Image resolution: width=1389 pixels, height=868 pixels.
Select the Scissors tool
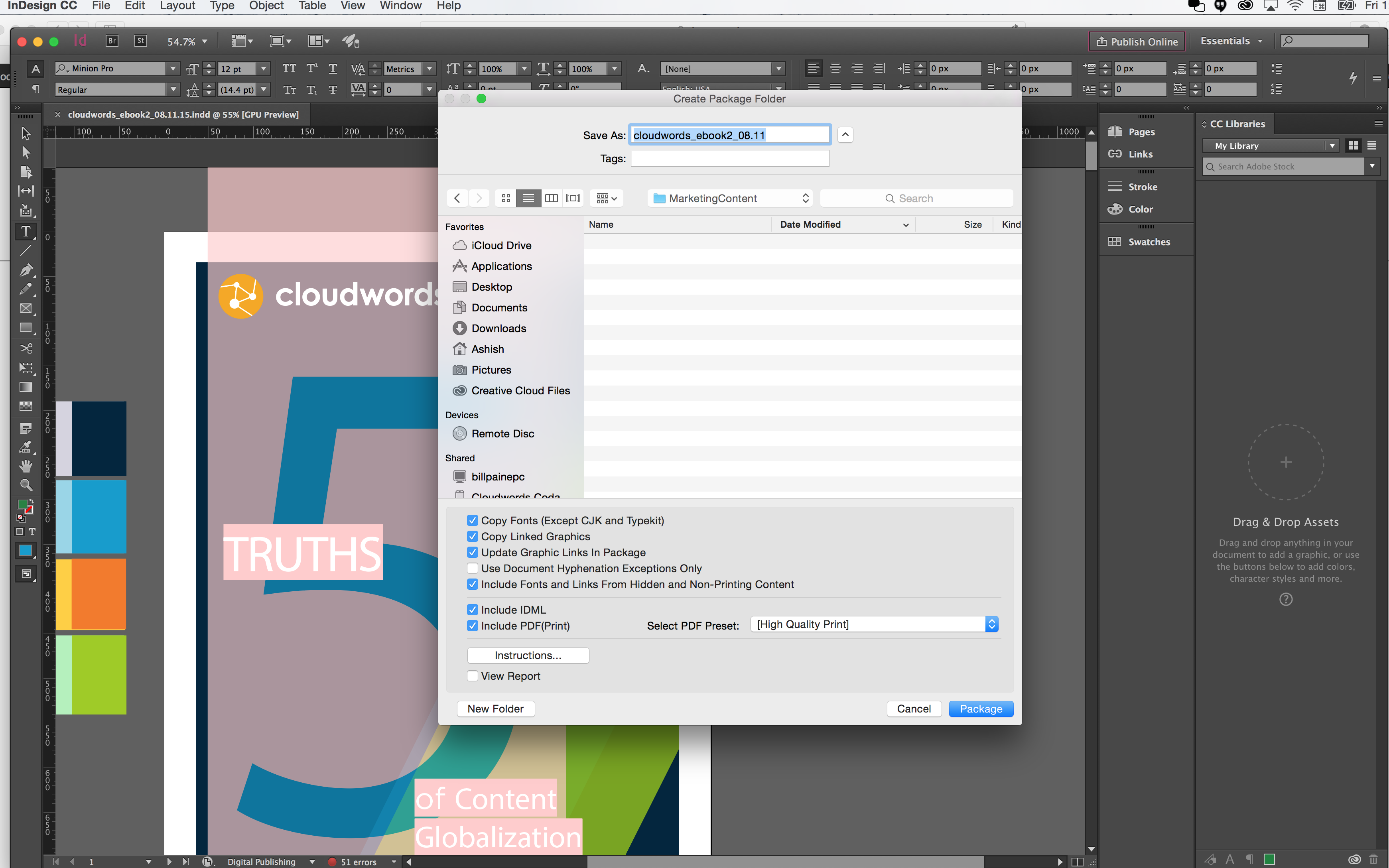point(25,348)
